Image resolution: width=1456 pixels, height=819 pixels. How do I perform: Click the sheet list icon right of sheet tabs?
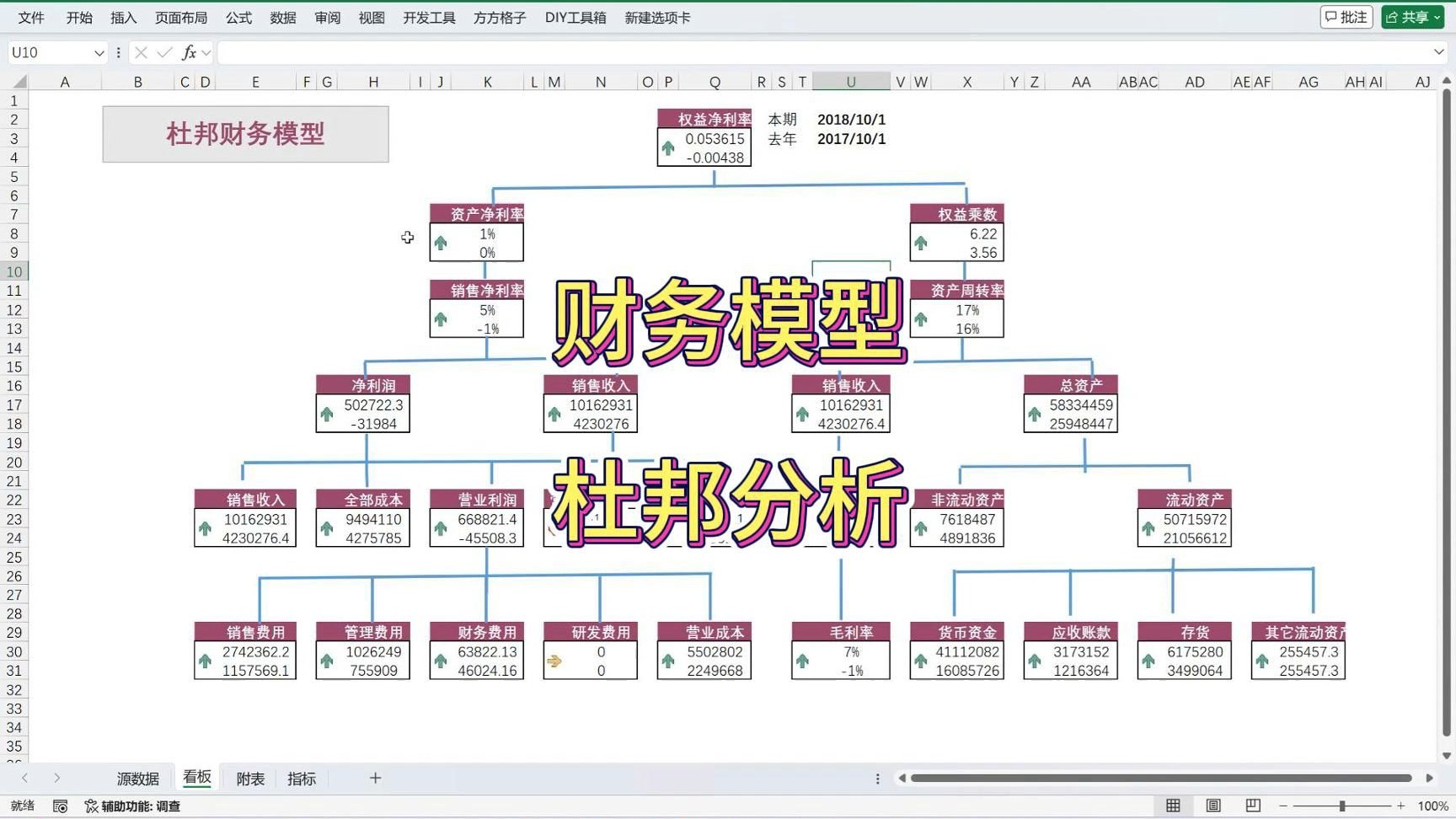coord(876,778)
